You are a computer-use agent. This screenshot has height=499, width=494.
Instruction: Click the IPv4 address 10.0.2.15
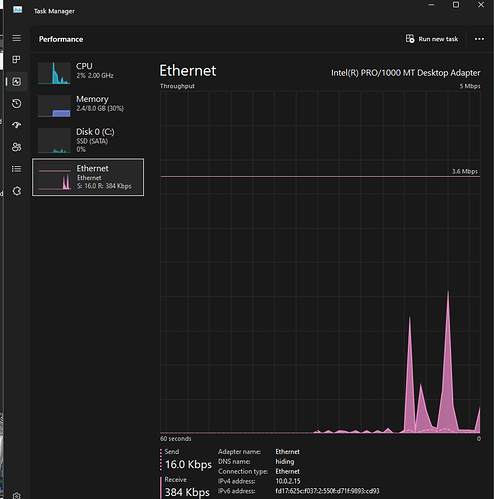(288, 481)
